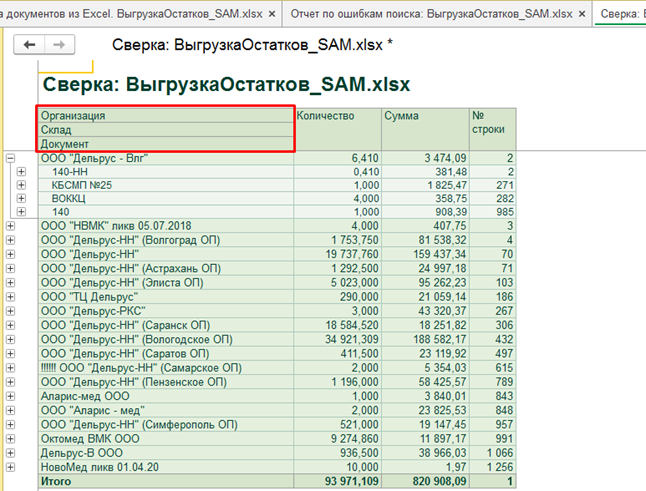
Task: Go back with the left arrow button
Action: pyautogui.click(x=29, y=44)
